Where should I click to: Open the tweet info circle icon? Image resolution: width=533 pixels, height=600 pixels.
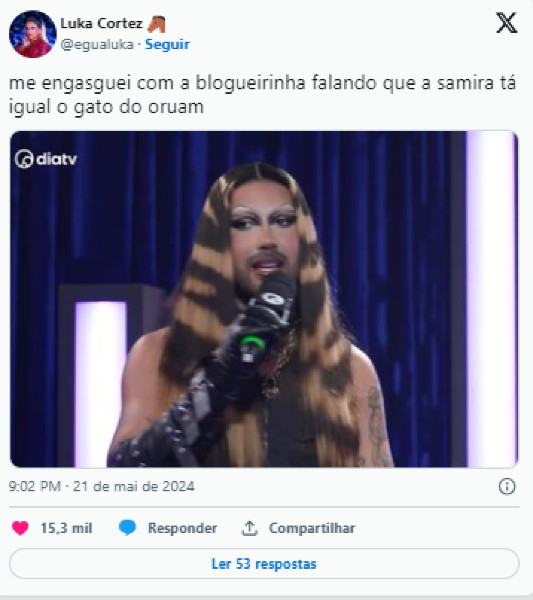[507, 486]
